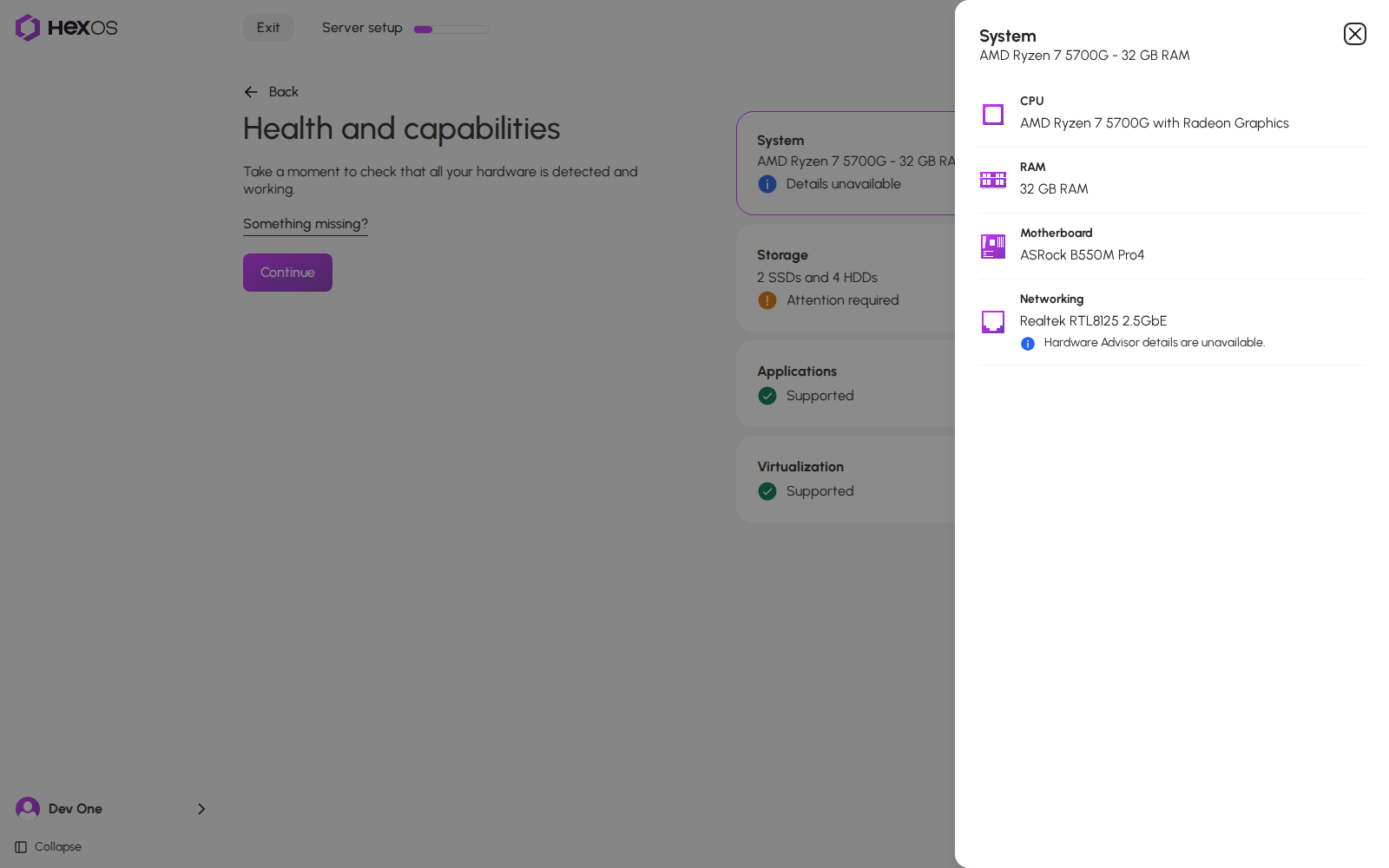Go Back to the previous step
This screenshot has width=1389, height=868.
271,92
